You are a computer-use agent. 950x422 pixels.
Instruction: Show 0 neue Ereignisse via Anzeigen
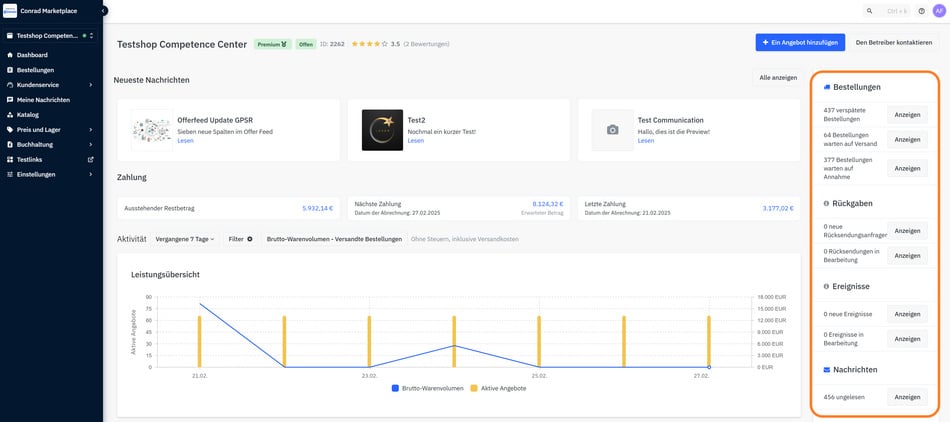(907, 314)
